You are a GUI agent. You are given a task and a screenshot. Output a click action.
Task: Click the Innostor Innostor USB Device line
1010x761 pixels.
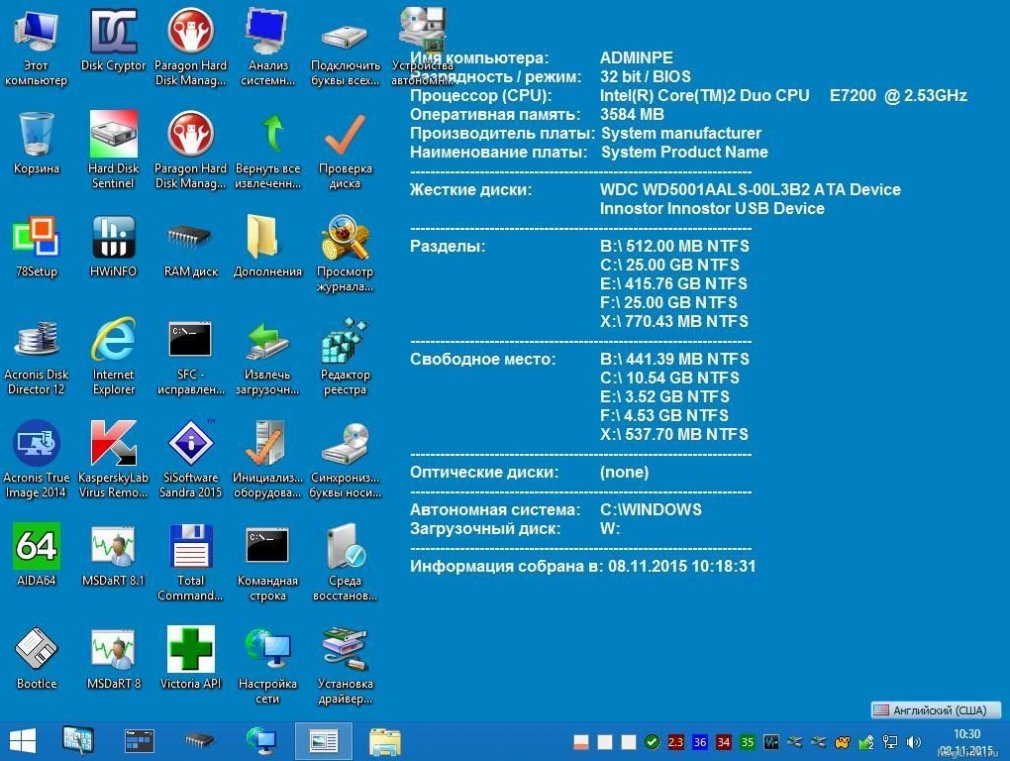712,208
